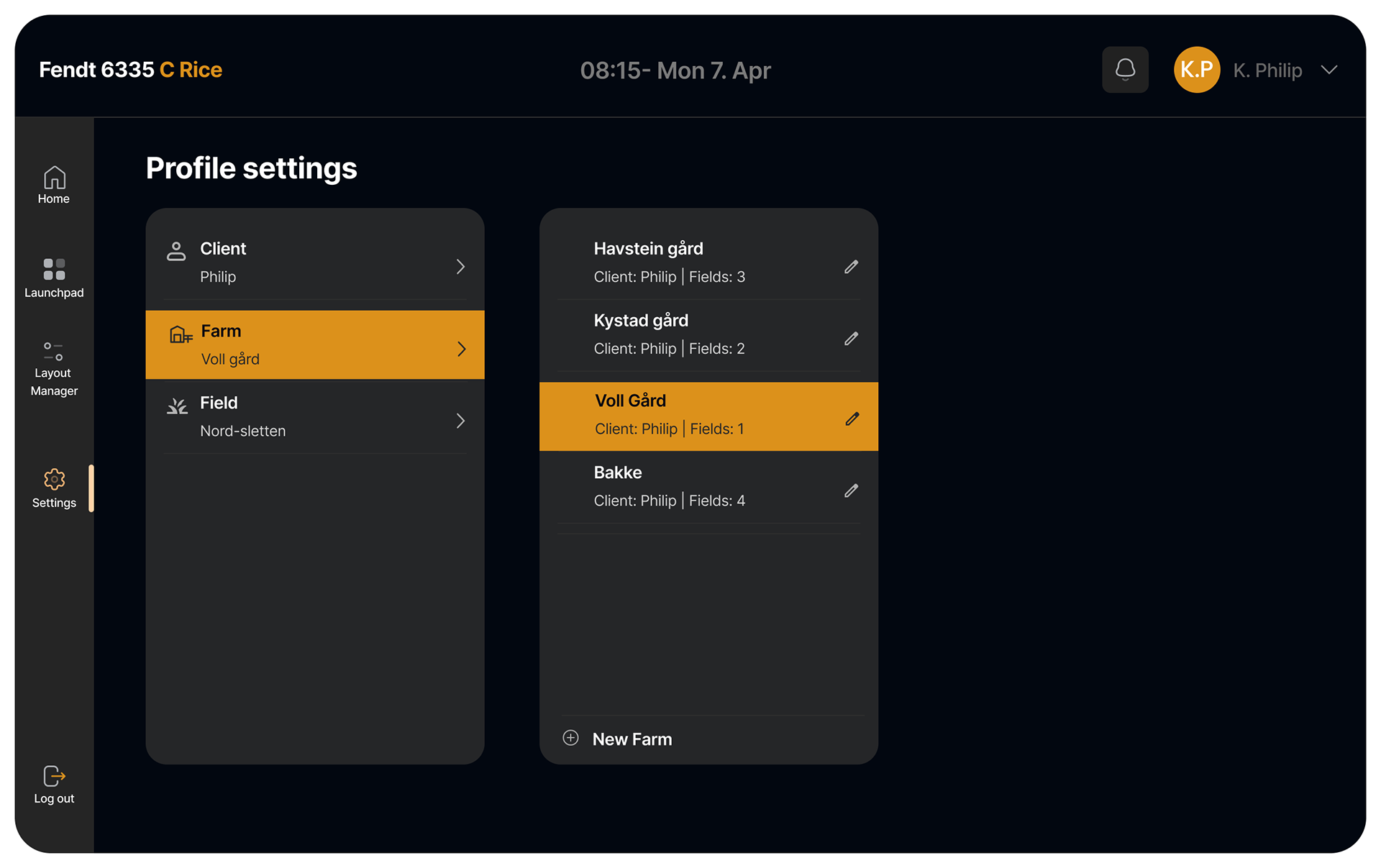Image resolution: width=1381 pixels, height=868 pixels.
Task: Click 'Client: Philip | Fields: 4' text
Action: tap(670, 501)
